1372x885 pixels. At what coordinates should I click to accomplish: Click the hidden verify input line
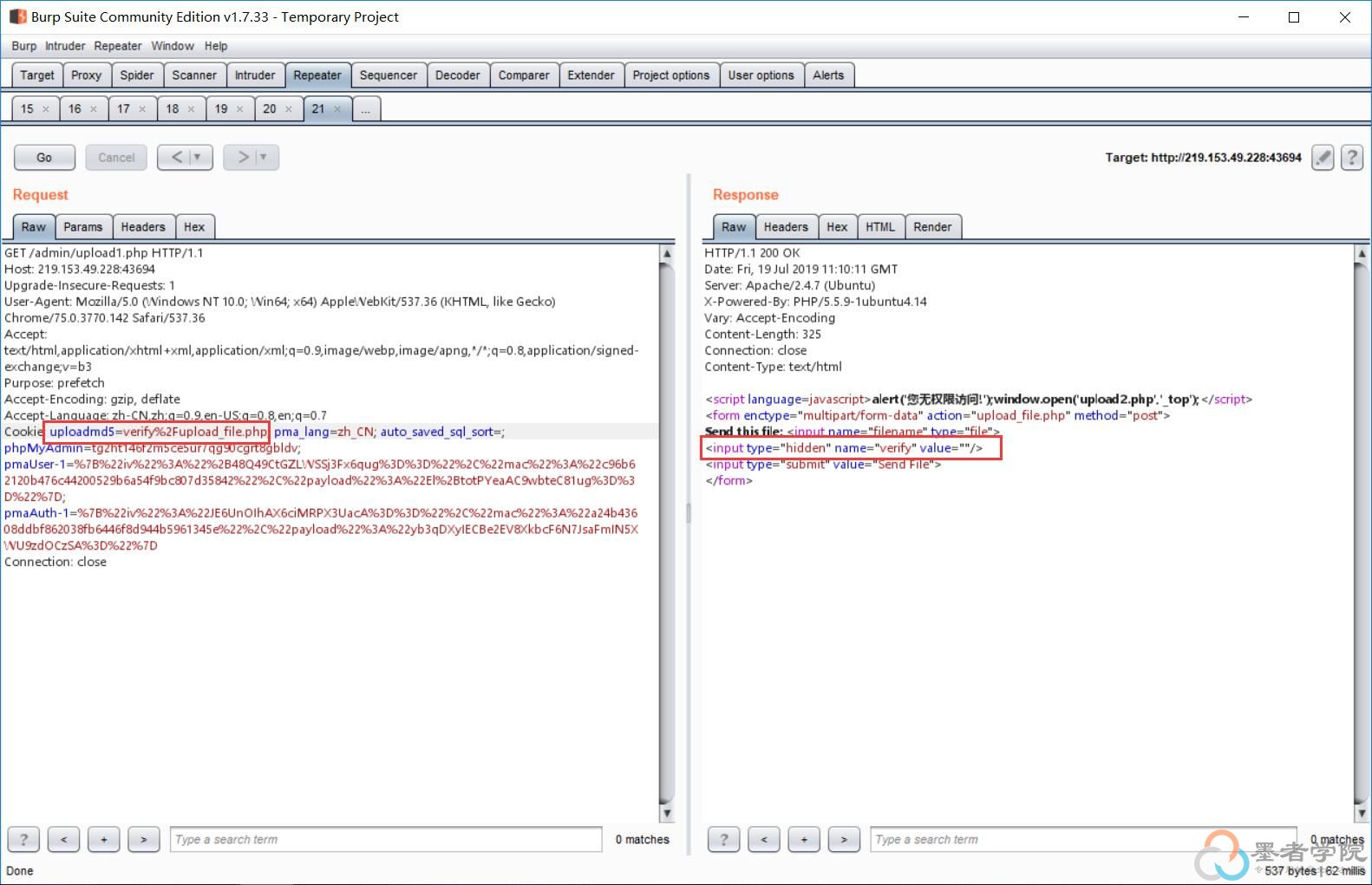tap(844, 448)
